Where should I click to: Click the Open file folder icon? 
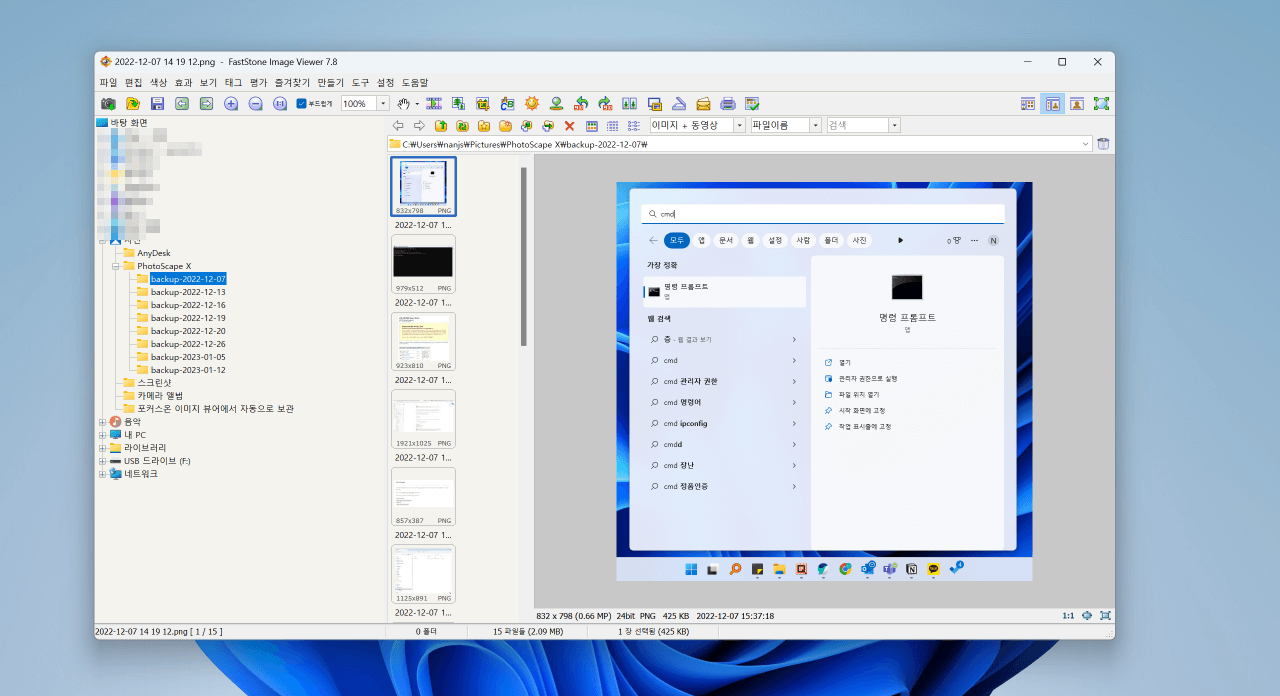tap(133, 103)
